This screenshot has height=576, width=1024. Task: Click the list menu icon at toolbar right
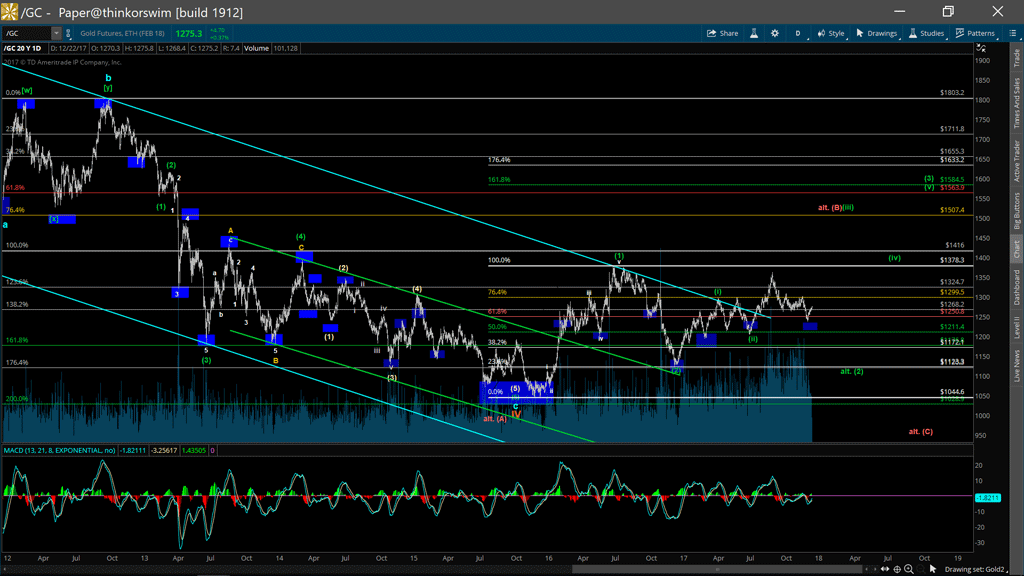(x=1011, y=33)
